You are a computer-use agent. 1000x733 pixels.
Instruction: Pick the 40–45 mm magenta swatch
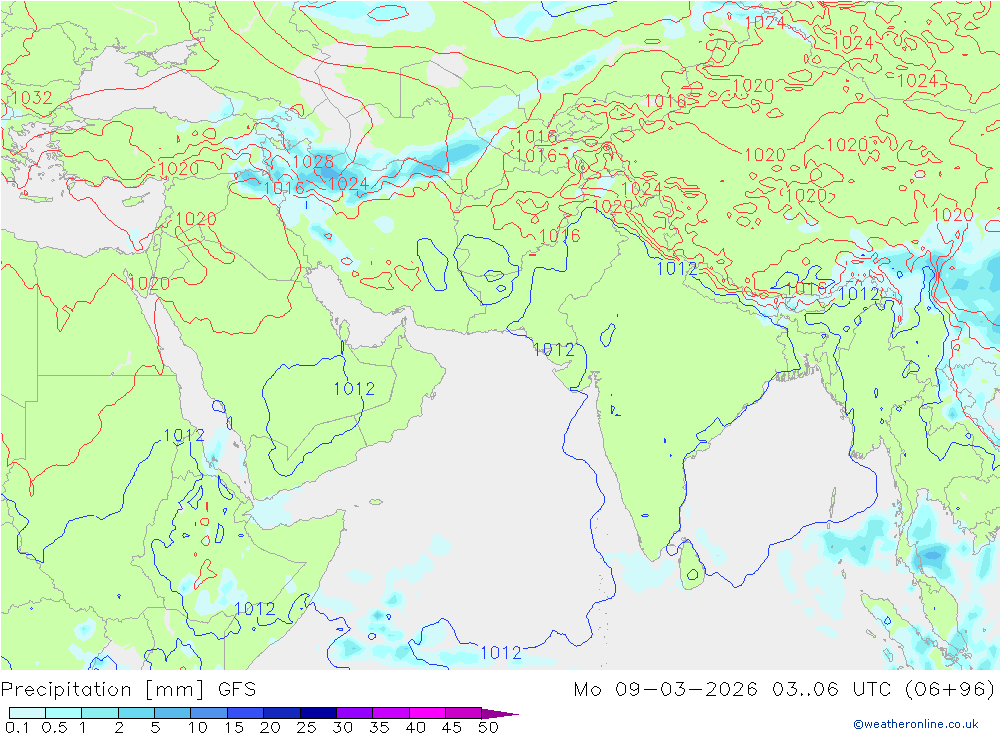click(x=427, y=713)
